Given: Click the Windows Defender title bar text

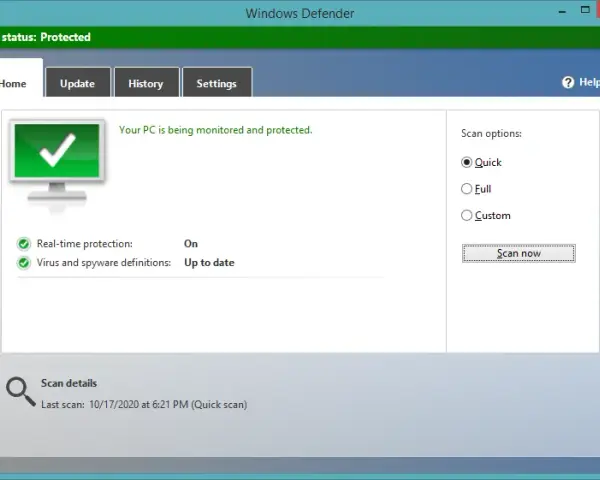Looking at the screenshot, I should pyautogui.click(x=300, y=13).
